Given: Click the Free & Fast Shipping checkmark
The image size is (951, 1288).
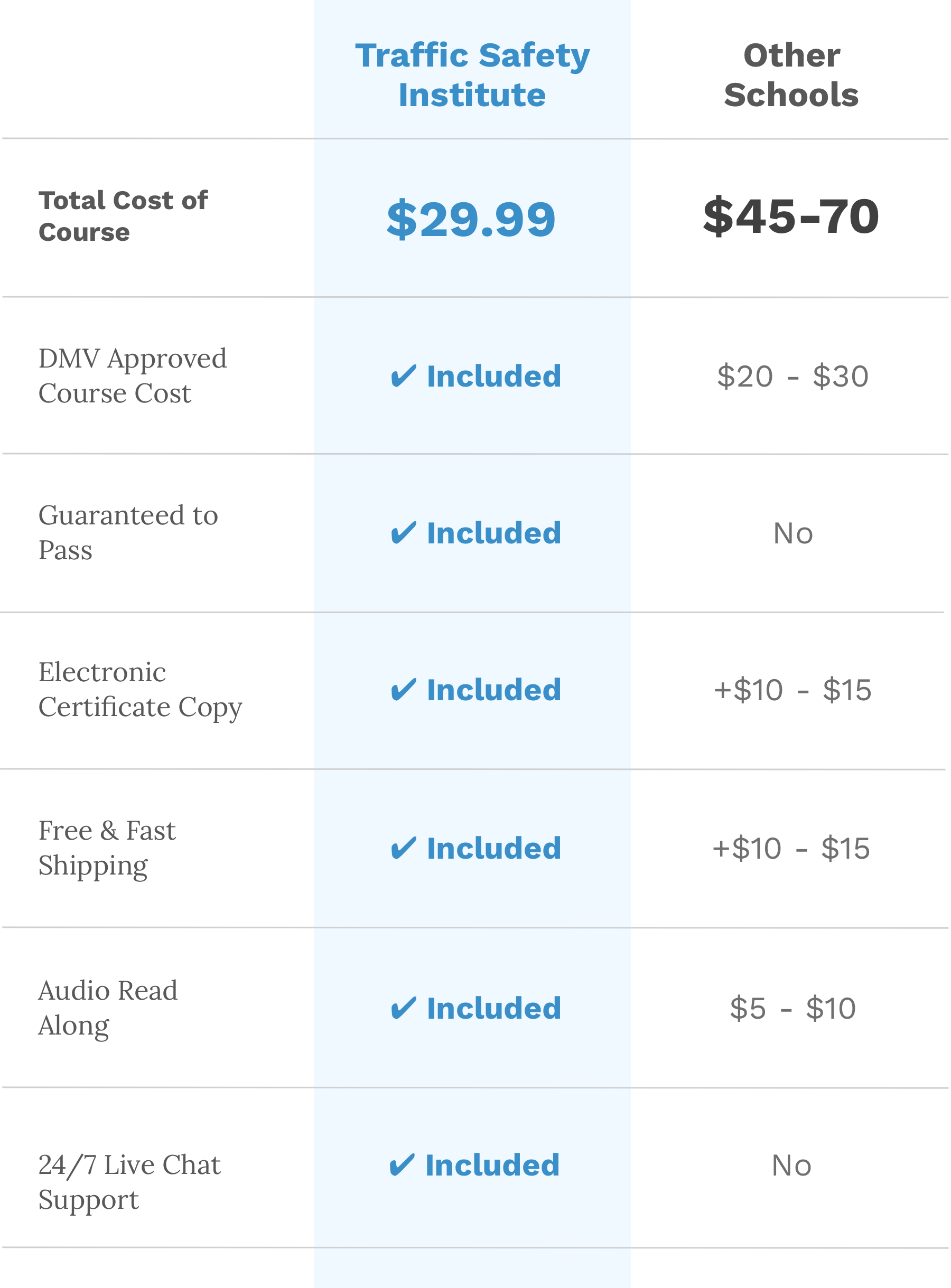Looking at the screenshot, I should point(404,850).
